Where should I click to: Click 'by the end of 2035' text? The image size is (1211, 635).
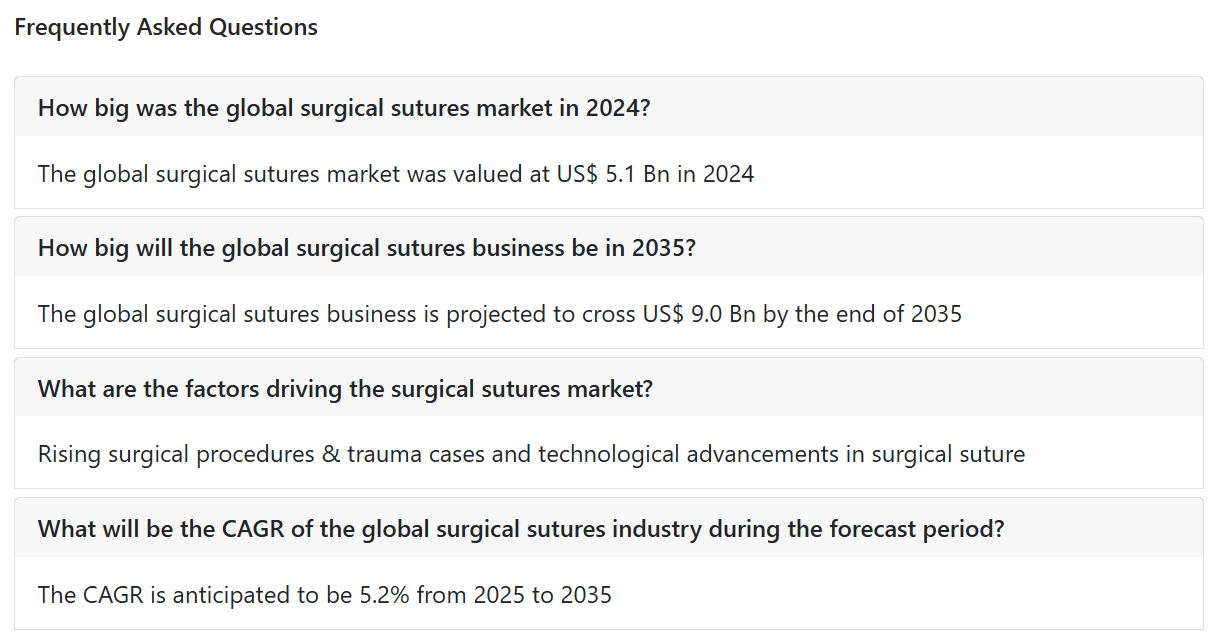[x=862, y=314]
